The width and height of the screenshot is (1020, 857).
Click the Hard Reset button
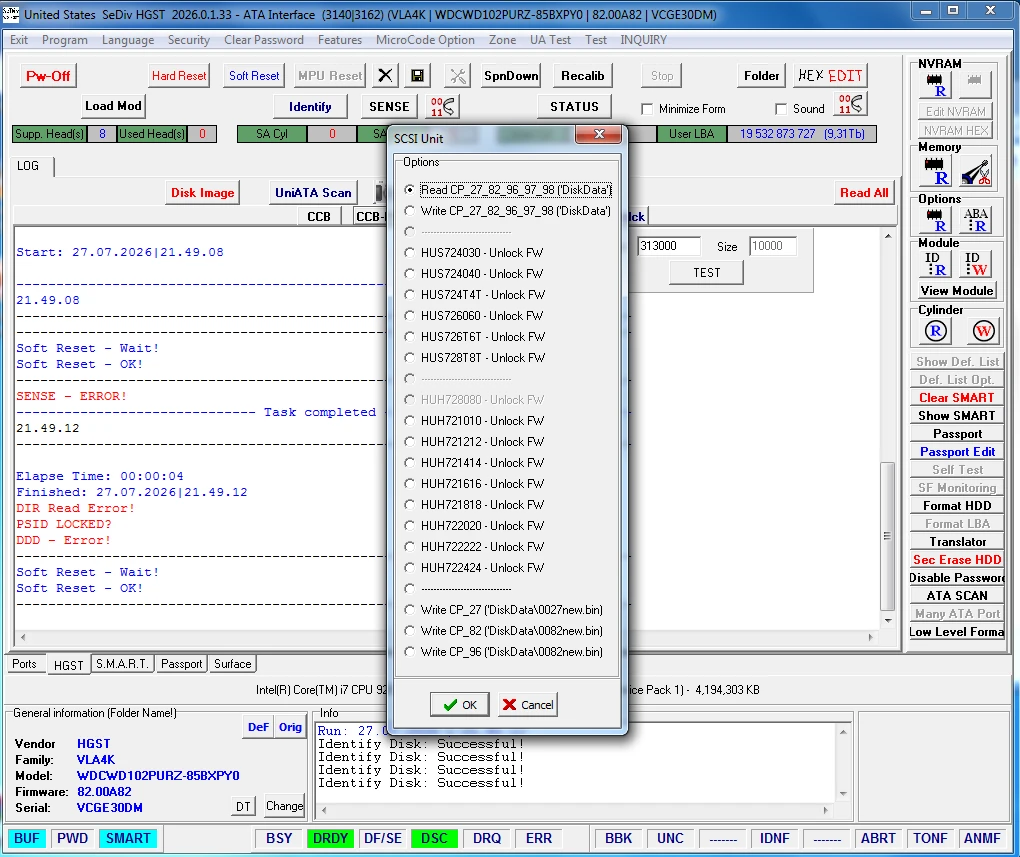(179, 75)
